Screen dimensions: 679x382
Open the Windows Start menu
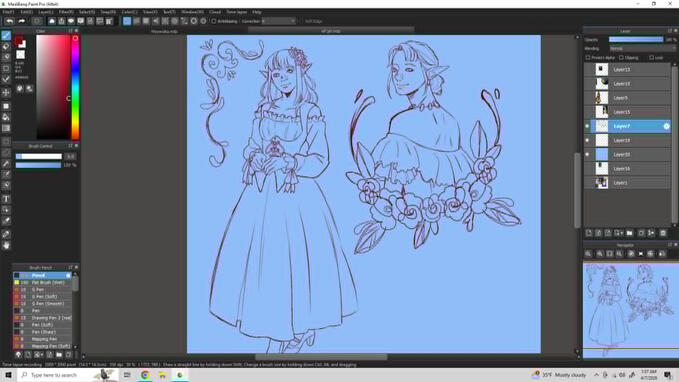(8, 375)
